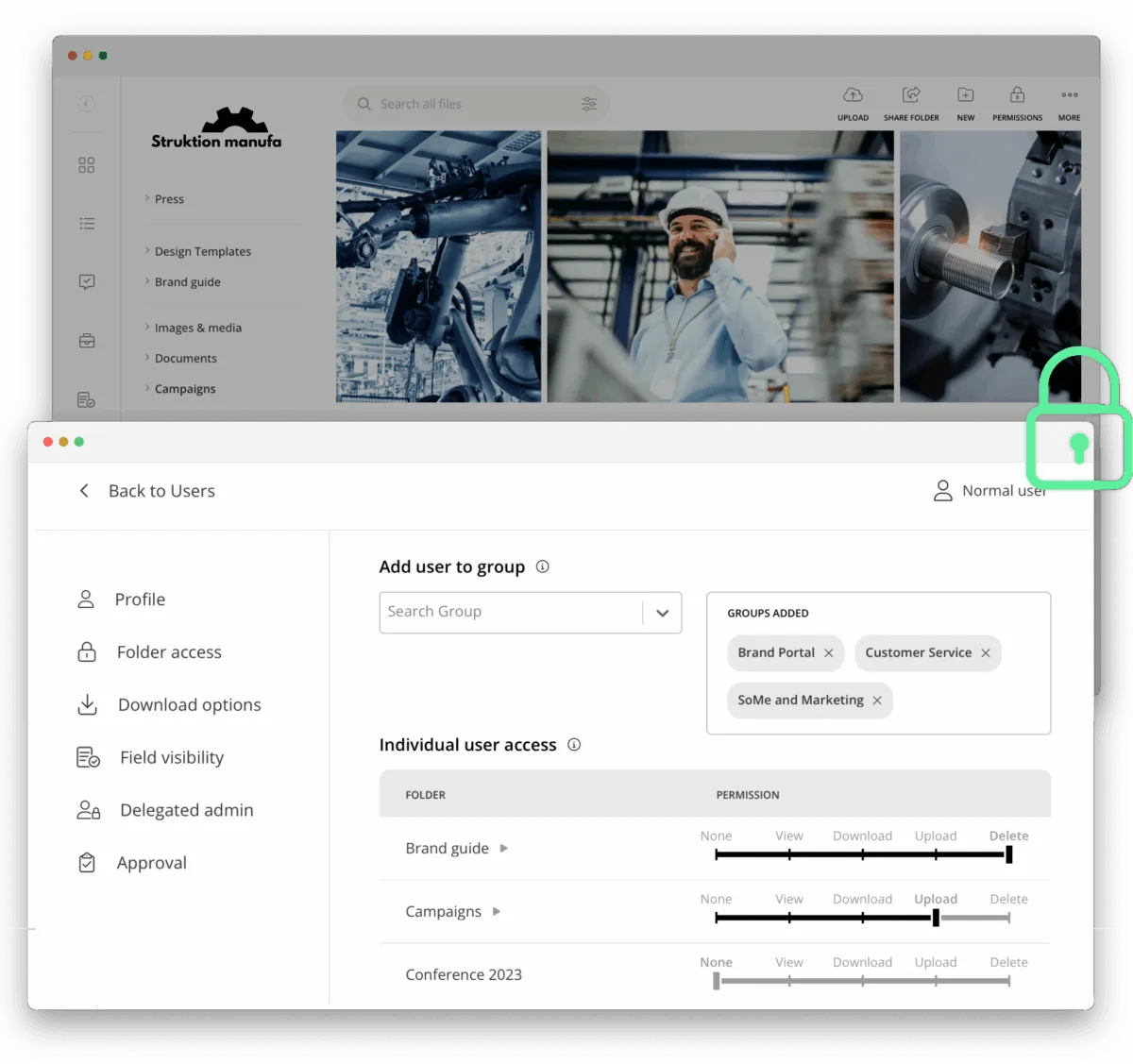Click the info icon next to Add user to group
1133x1064 pixels.
pos(543,566)
